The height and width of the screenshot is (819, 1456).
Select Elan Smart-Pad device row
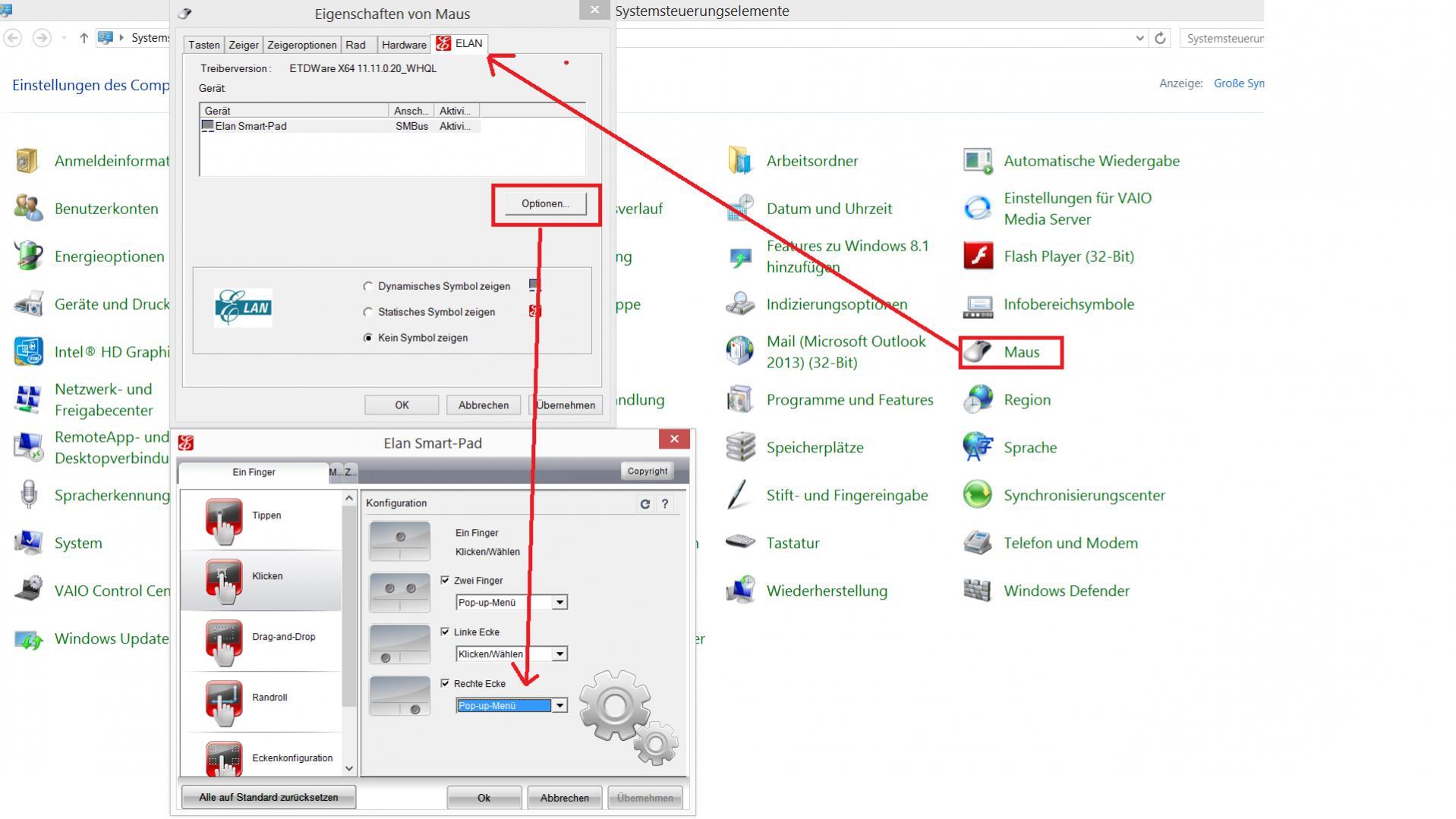point(340,126)
